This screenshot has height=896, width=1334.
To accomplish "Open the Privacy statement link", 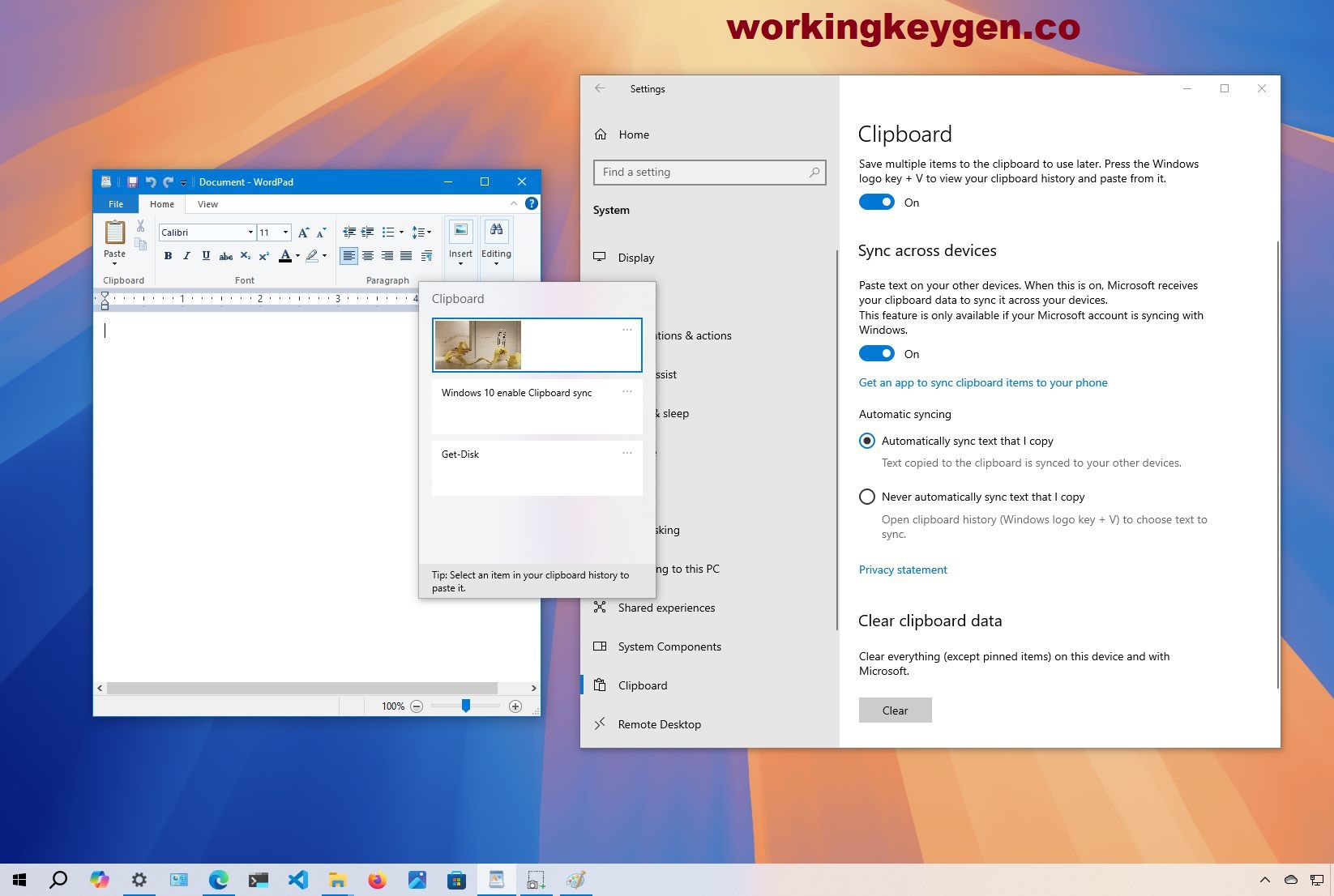I will 902,570.
